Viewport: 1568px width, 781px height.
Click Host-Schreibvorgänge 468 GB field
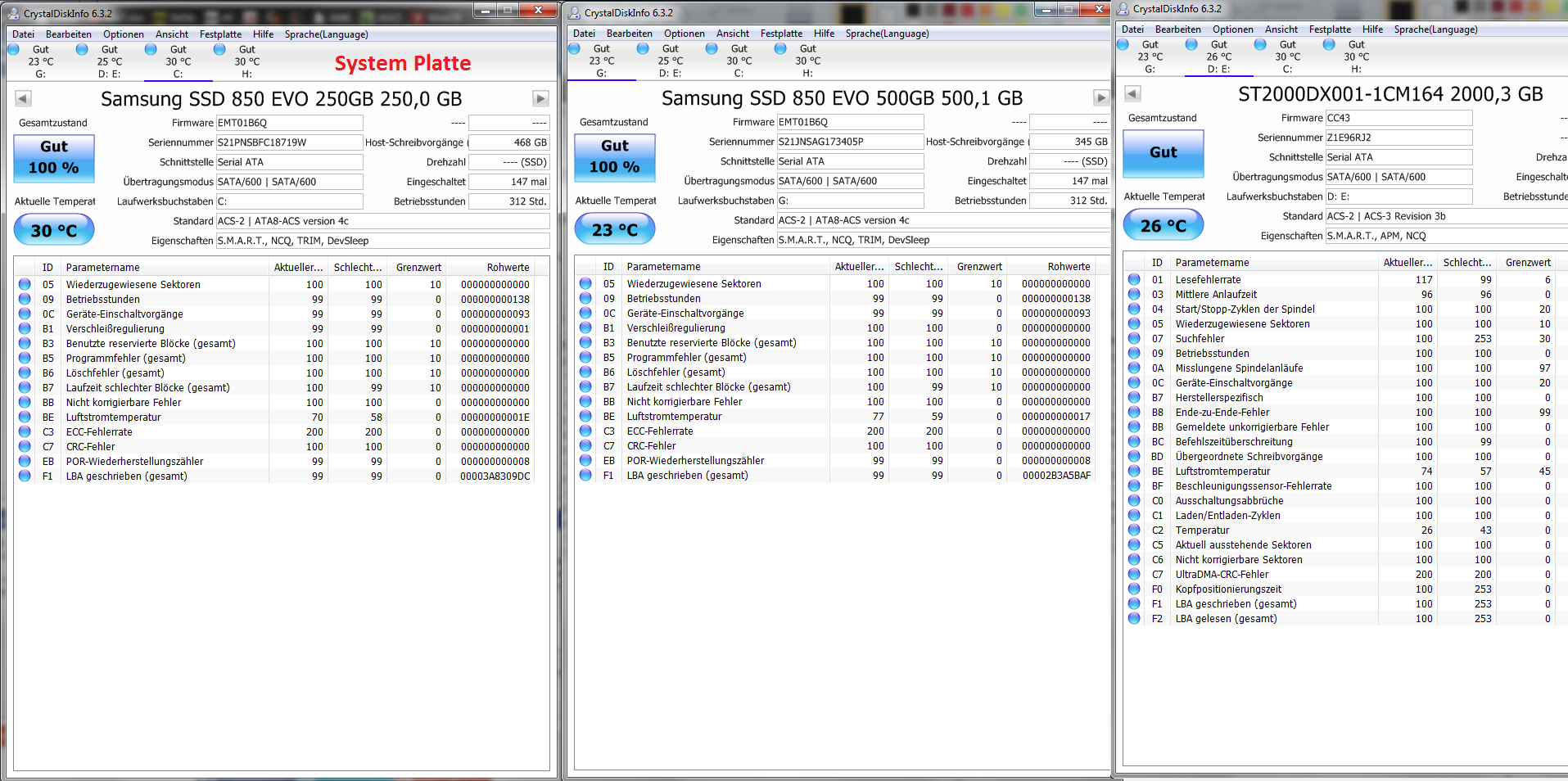coord(508,142)
